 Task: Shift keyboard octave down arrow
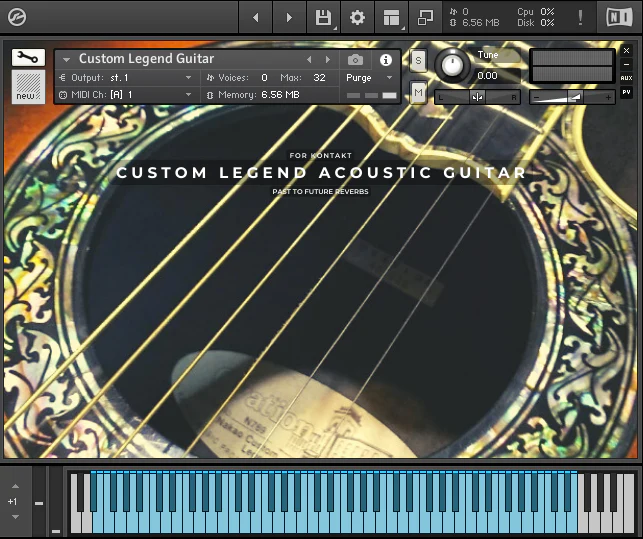coord(15,516)
